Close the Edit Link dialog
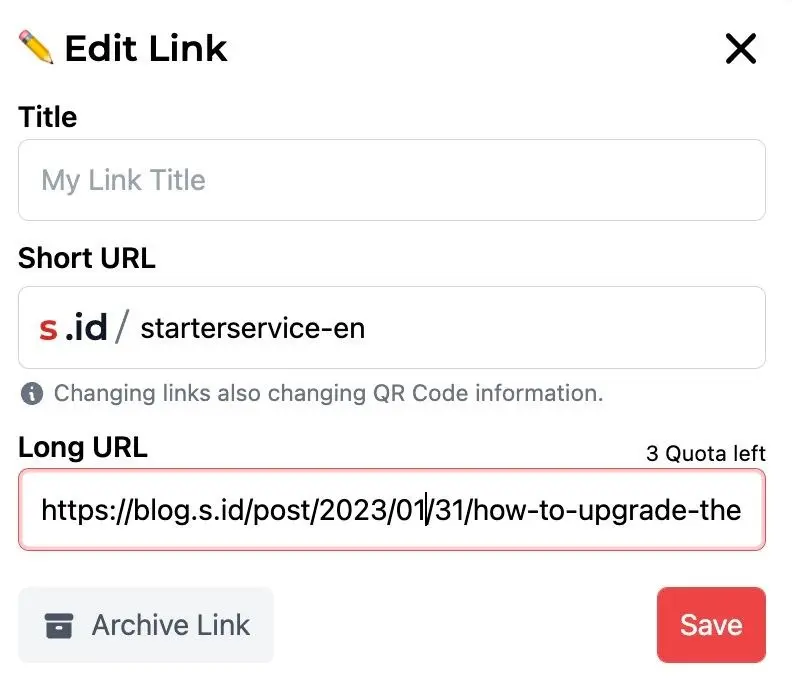 740,48
